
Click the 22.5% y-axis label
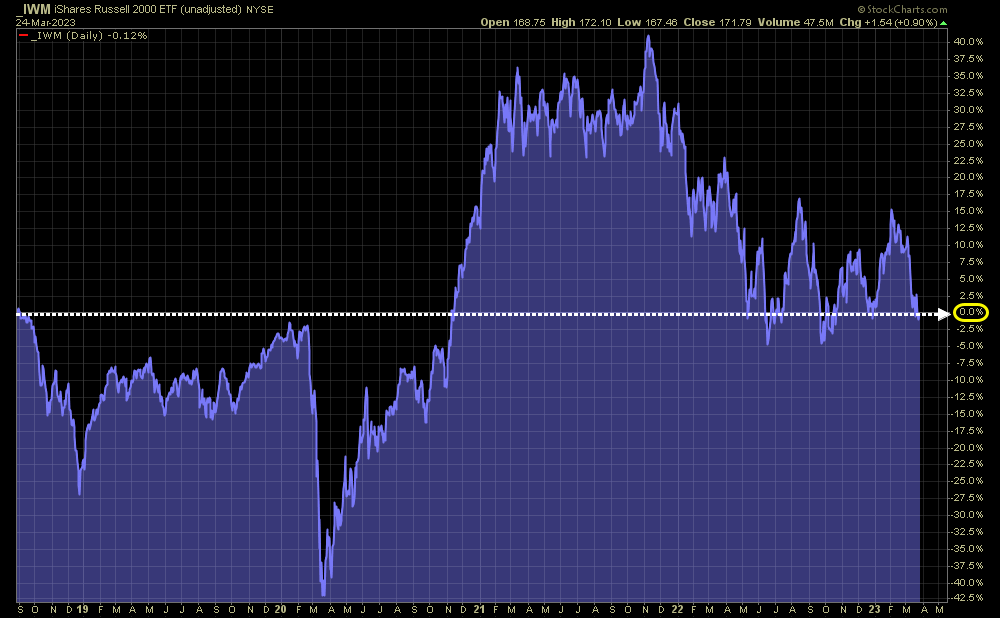968,160
